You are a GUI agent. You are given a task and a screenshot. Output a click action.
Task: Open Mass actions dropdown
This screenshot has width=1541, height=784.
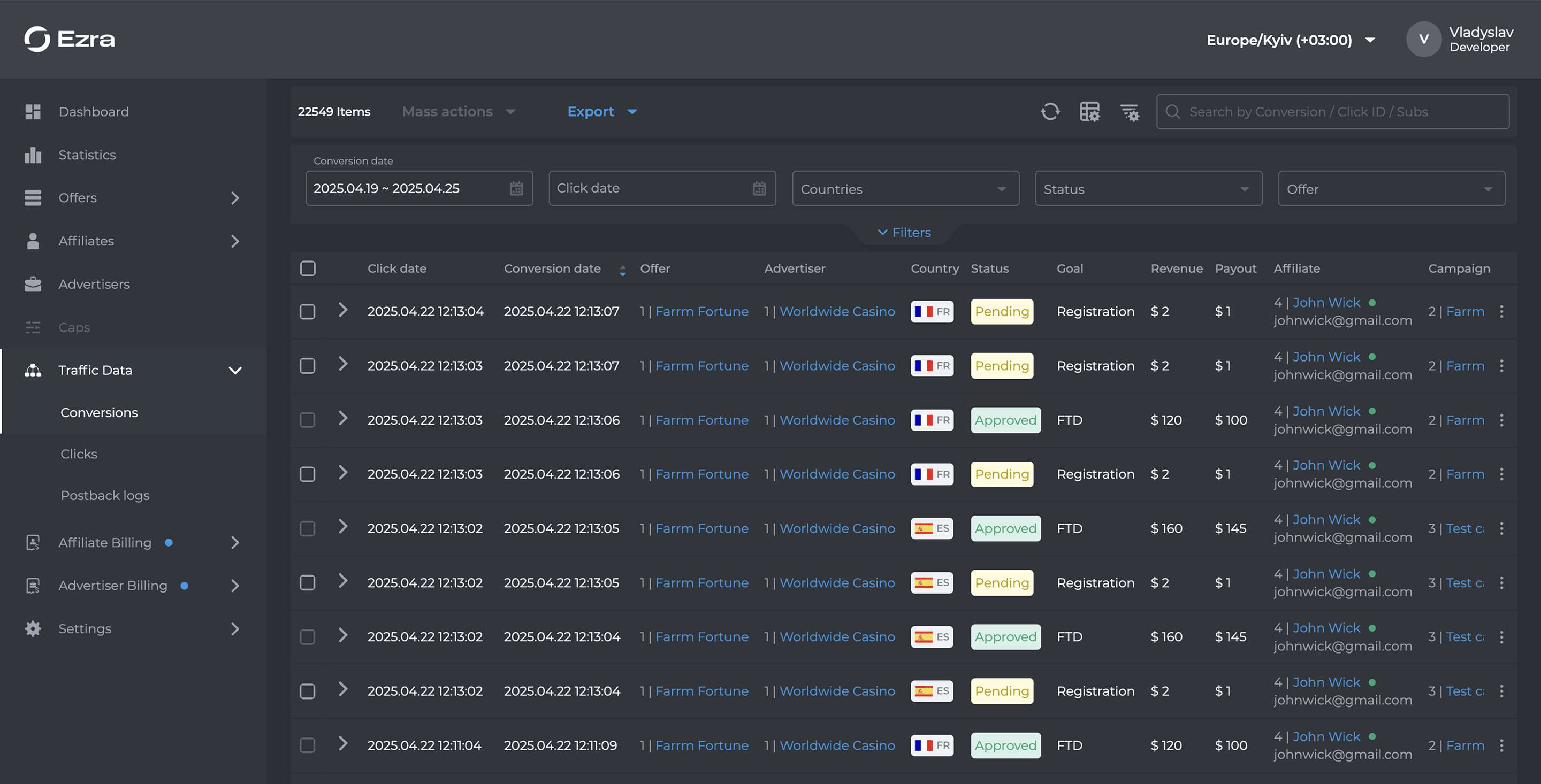click(459, 112)
